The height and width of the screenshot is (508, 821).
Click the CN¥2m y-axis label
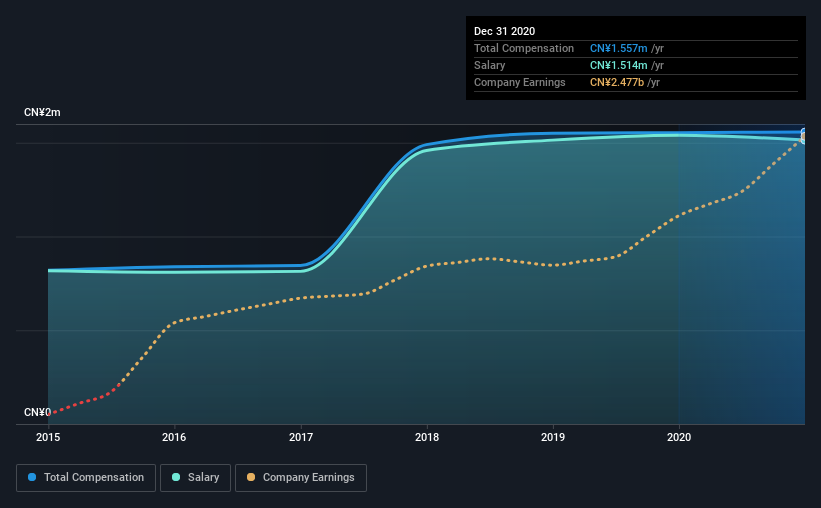point(42,113)
